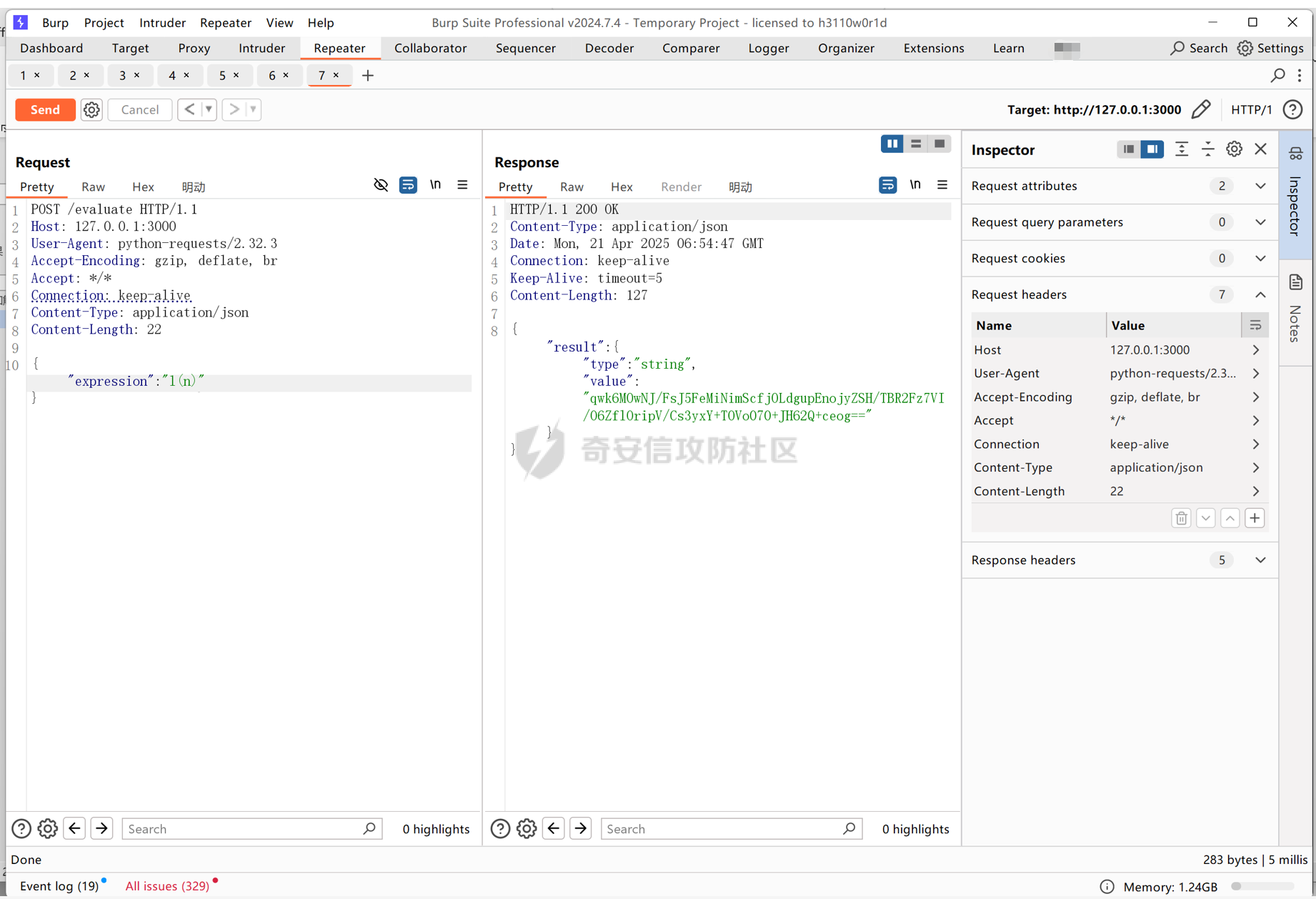Open Inspector settings gear
Viewport: 1316px width, 899px height.
[x=1234, y=149]
